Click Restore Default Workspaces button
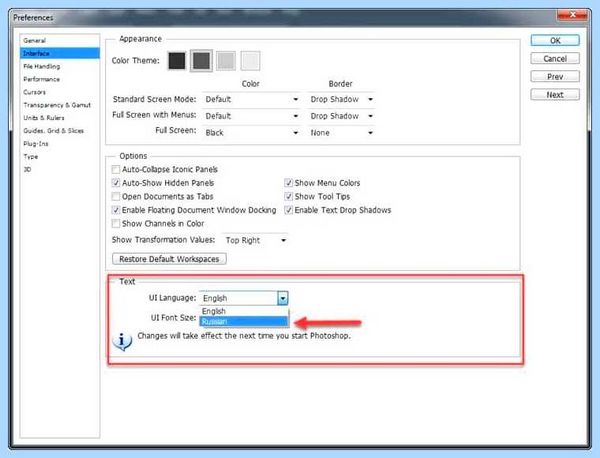 pos(169,259)
